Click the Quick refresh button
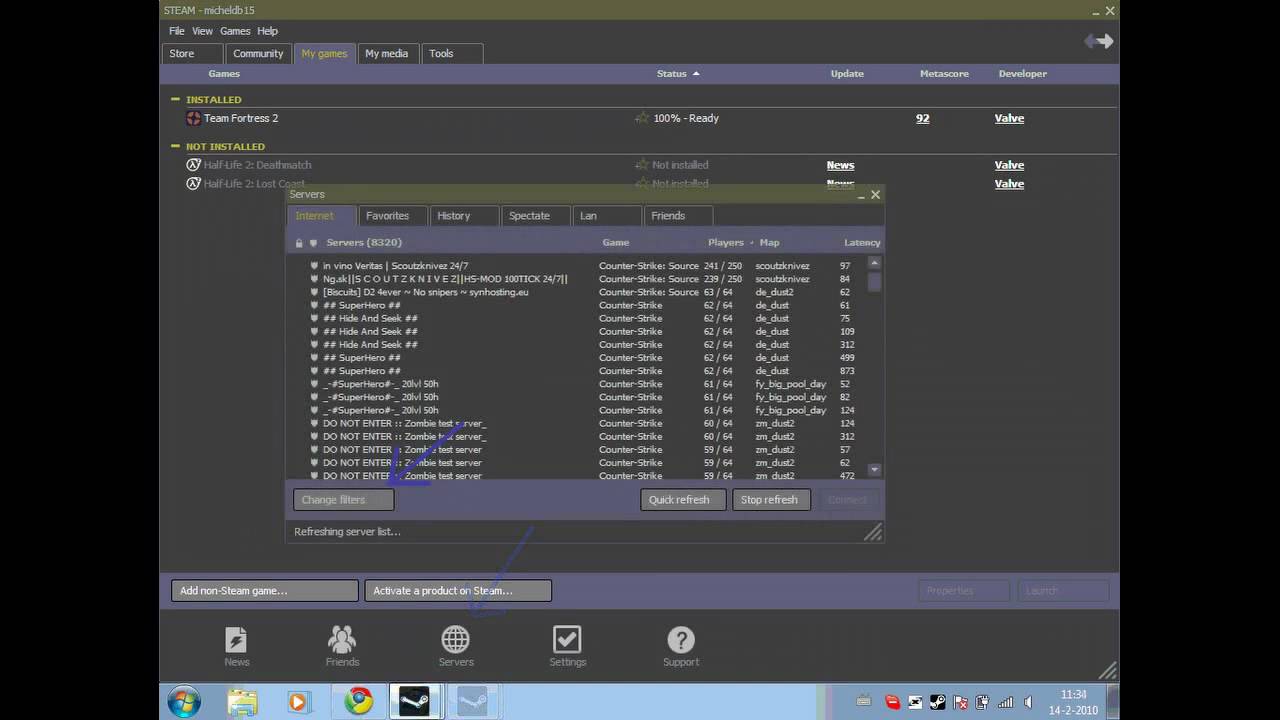Screen dimensions: 1280x720 coord(683,500)
